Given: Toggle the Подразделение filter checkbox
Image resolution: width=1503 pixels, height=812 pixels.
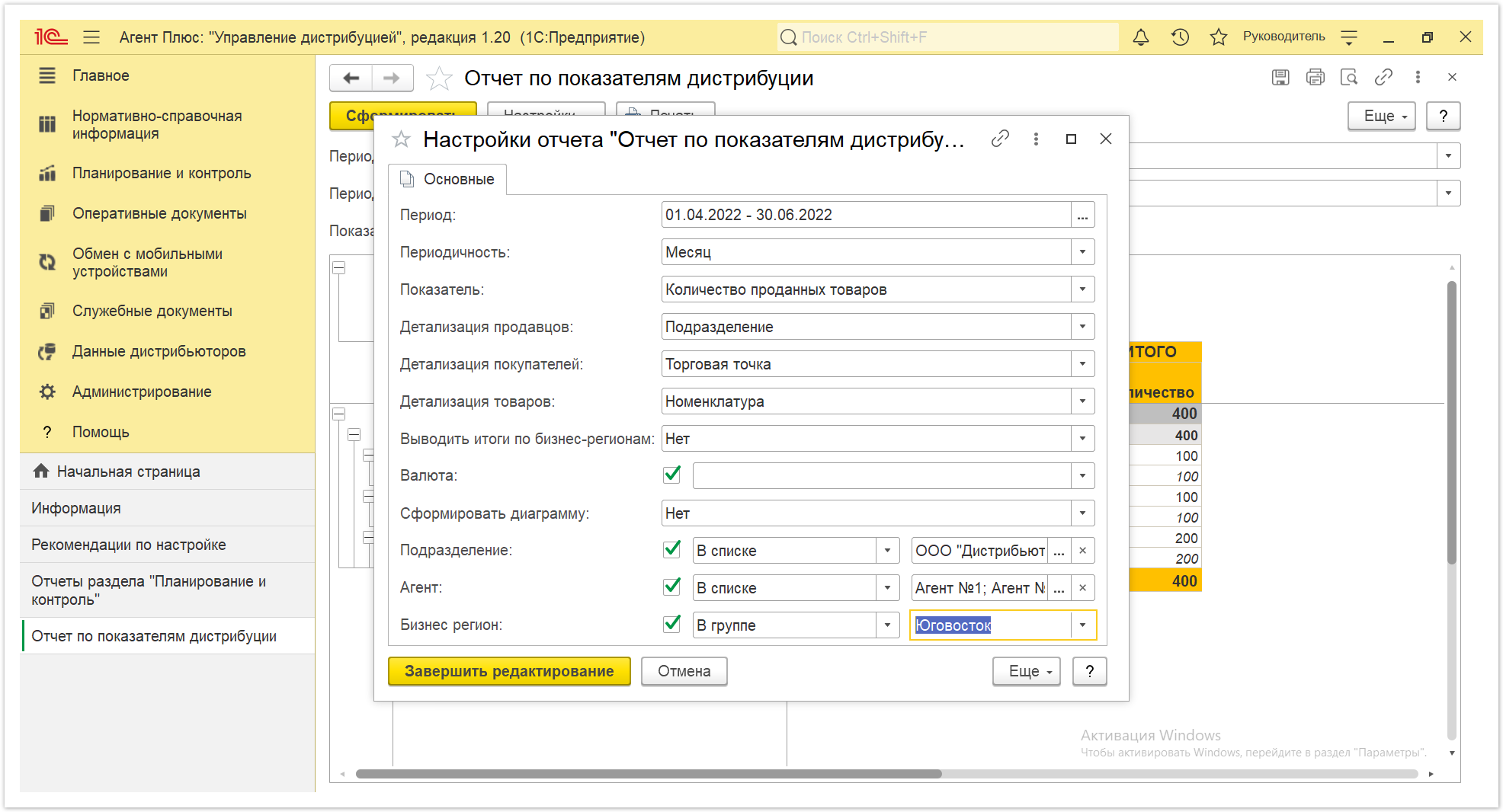Looking at the screenshot, I should (x=672, y=548).
